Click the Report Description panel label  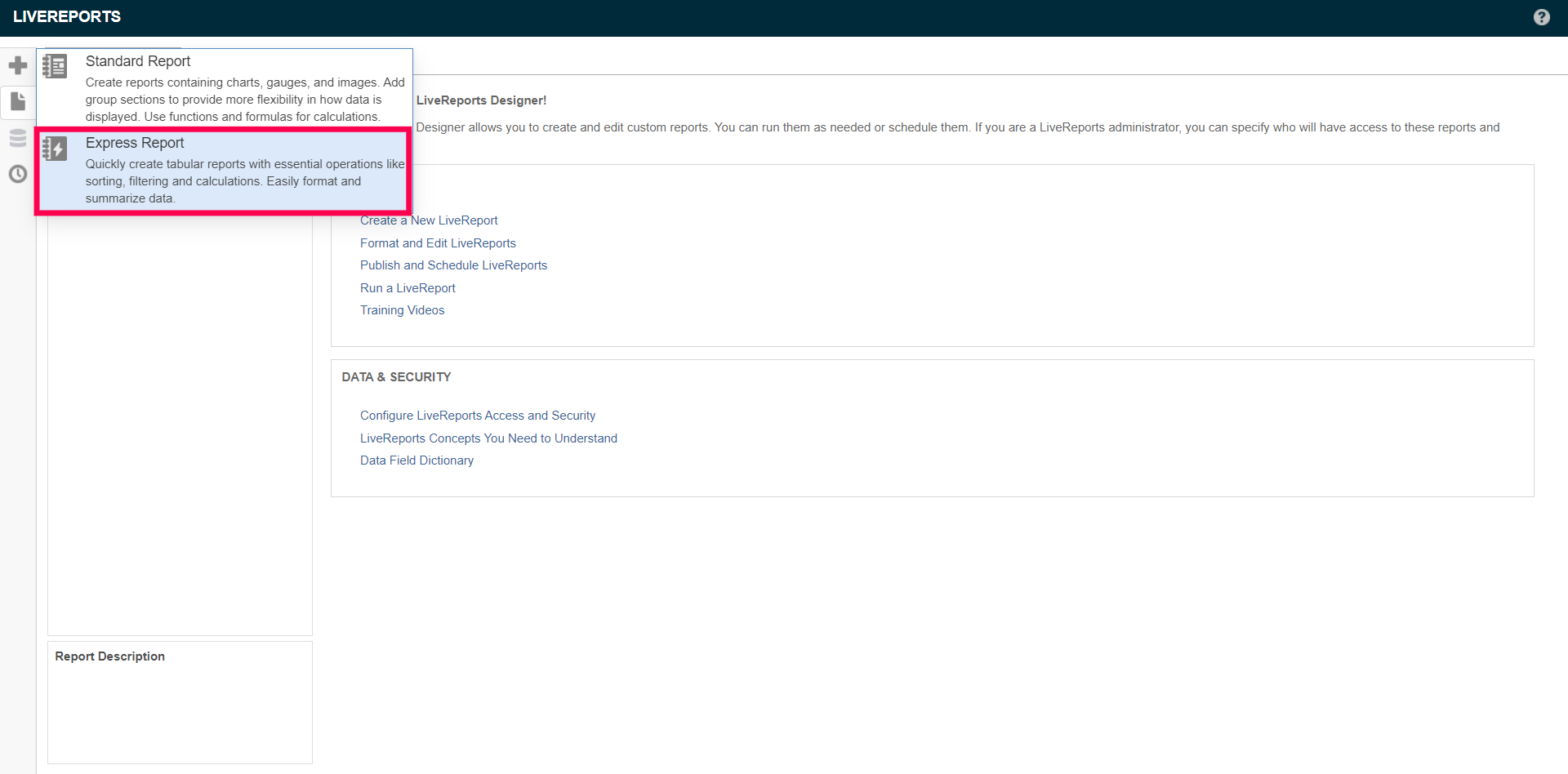(x=109, y=656)
